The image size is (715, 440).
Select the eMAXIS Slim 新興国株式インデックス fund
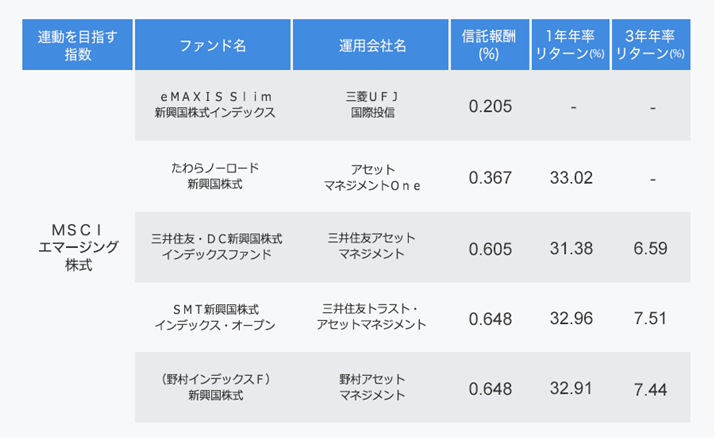(212, 105)
